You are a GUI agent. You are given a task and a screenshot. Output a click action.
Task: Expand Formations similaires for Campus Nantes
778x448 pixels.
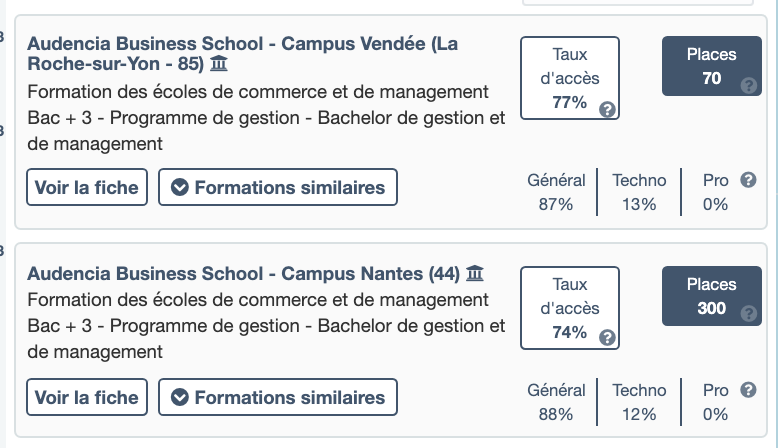click(278, 397)
